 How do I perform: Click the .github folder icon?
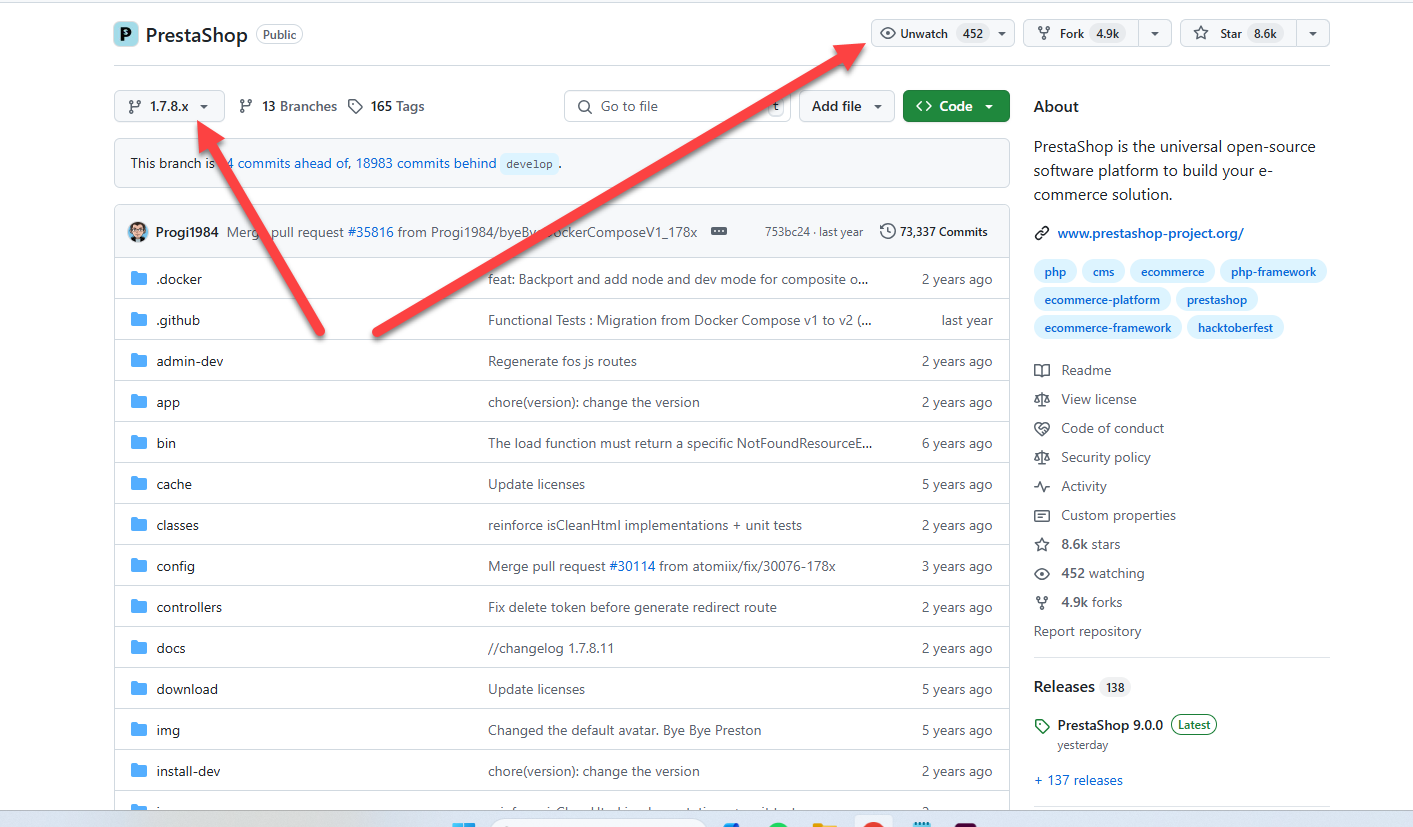139,320
